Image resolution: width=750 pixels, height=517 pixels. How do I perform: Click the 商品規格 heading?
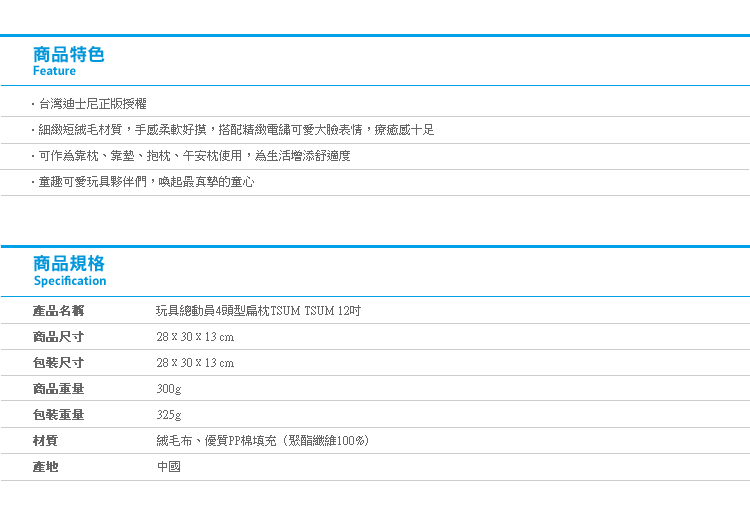tap(68, 264)
